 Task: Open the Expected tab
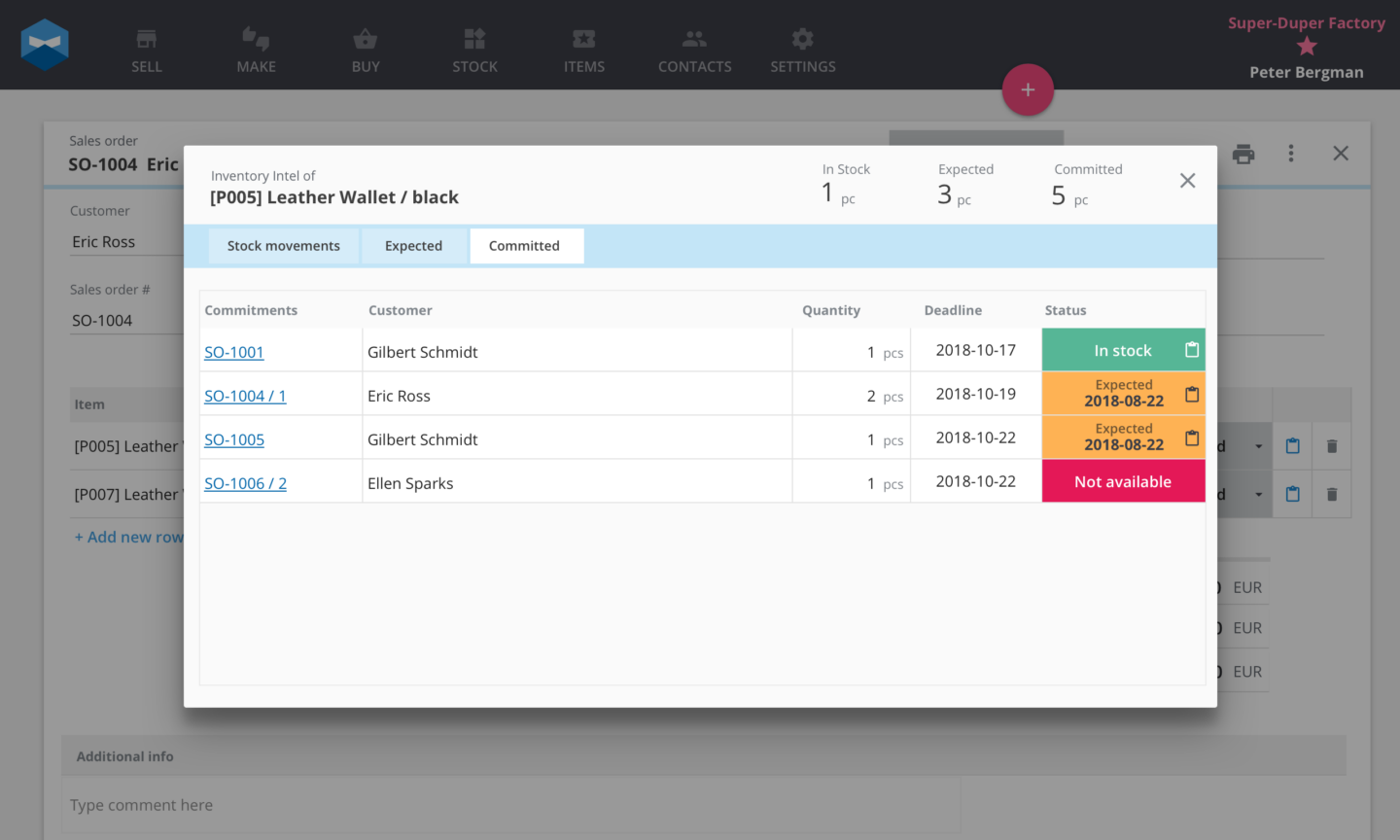(413, 246)
